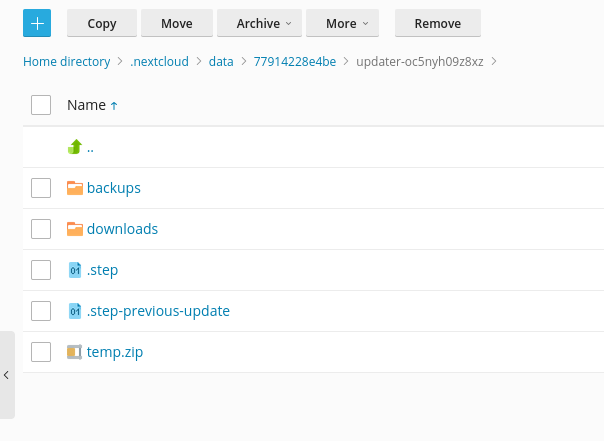604x441 pixels.
Task: Click the backups folder icon
Action: coord(74,188)
